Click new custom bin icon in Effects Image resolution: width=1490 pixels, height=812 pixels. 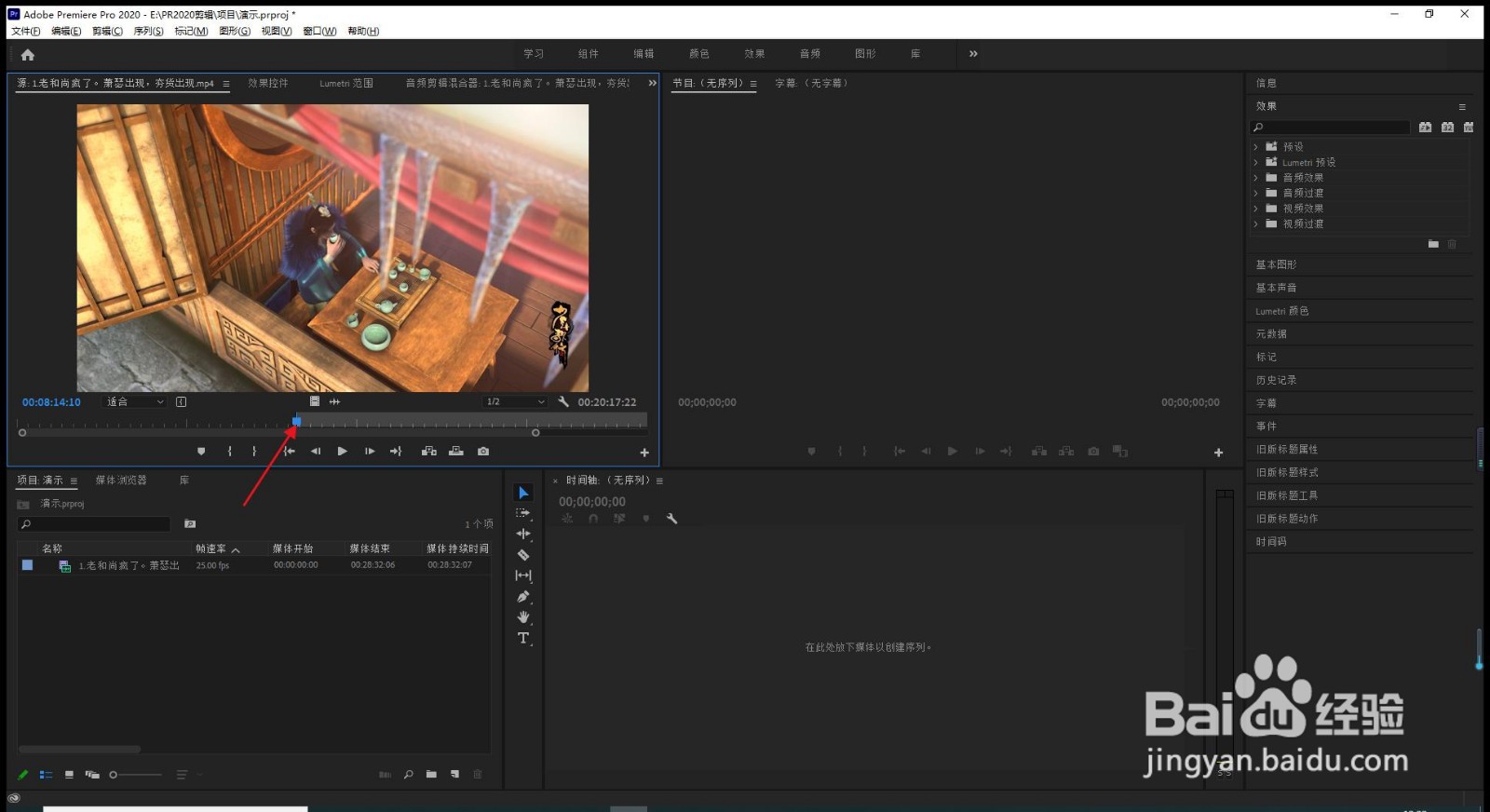(1433, 244)
